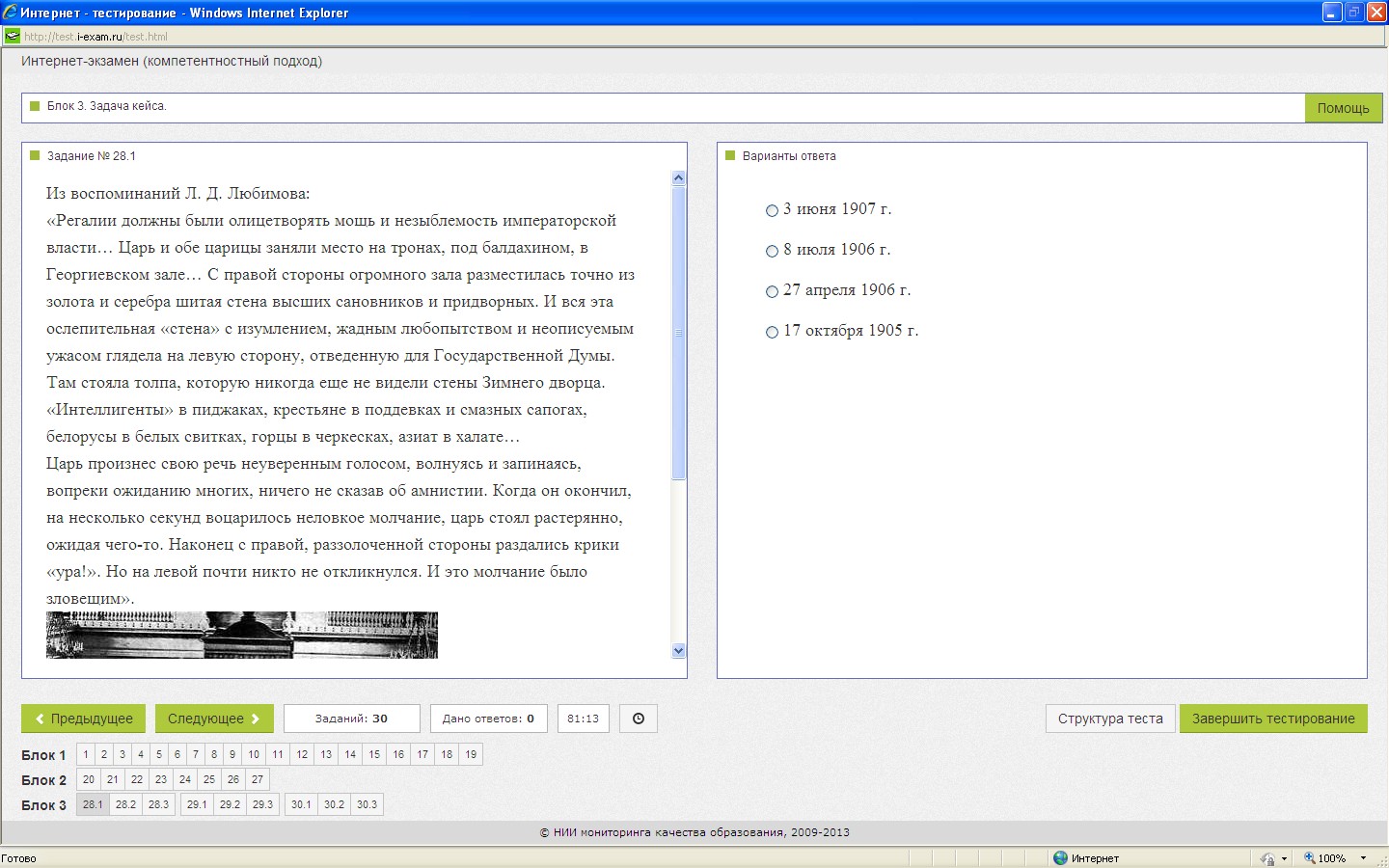Click the clock timer icon button

coord(638,719)
